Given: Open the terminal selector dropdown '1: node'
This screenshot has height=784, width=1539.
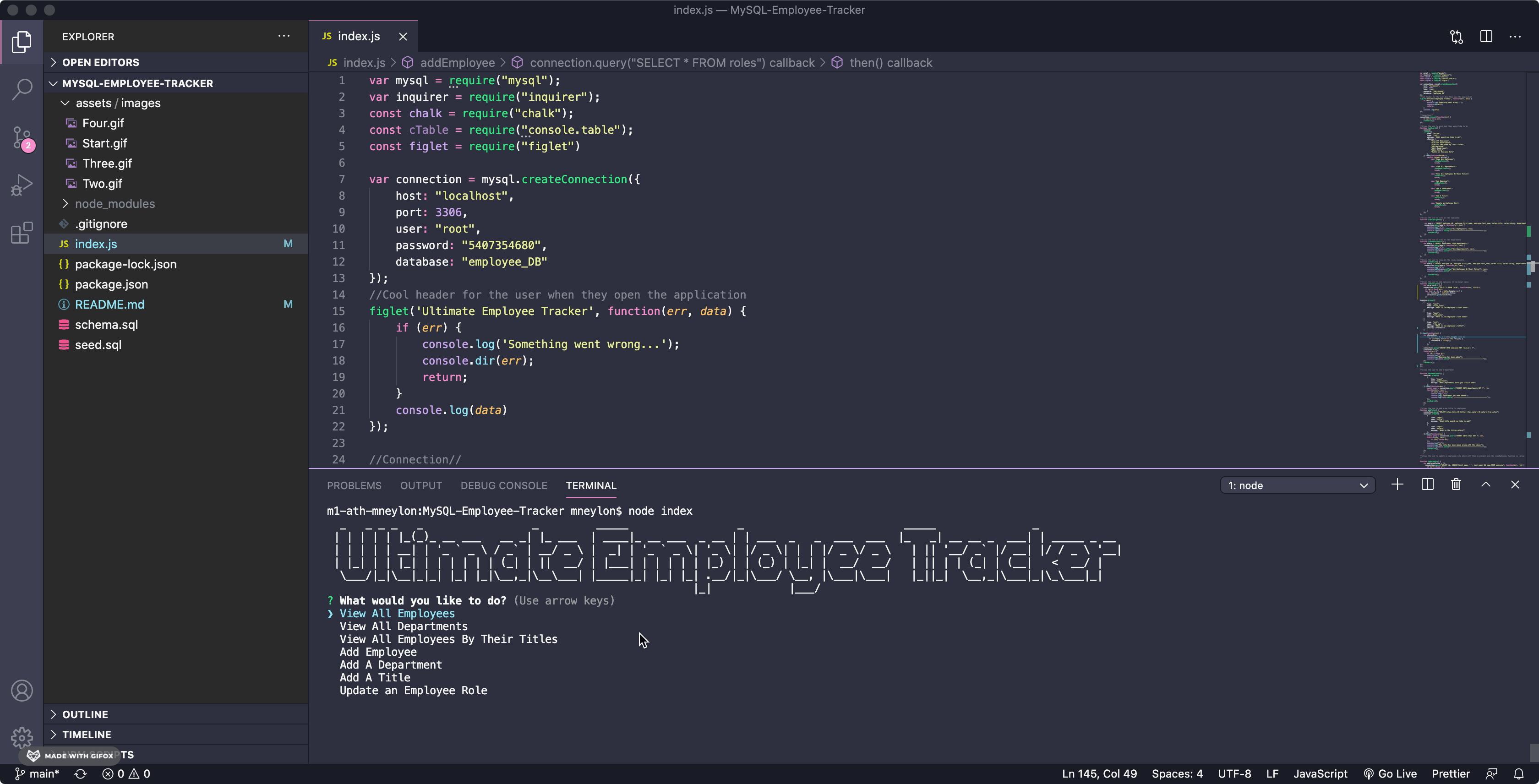Looking at the screenshot, I should pyautogui.click(x=1297, y=485).
